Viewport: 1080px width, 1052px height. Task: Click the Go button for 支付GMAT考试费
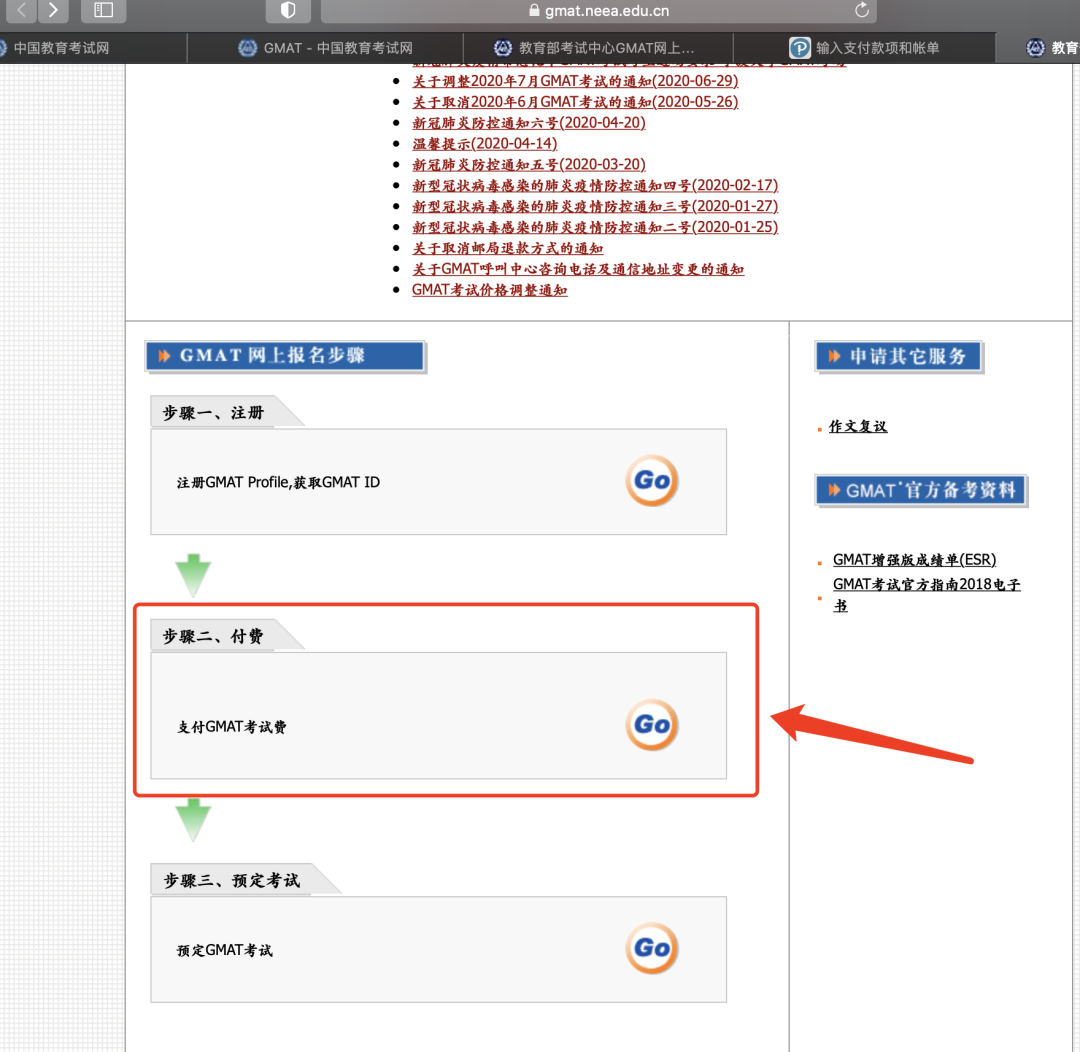coord(652,725)
